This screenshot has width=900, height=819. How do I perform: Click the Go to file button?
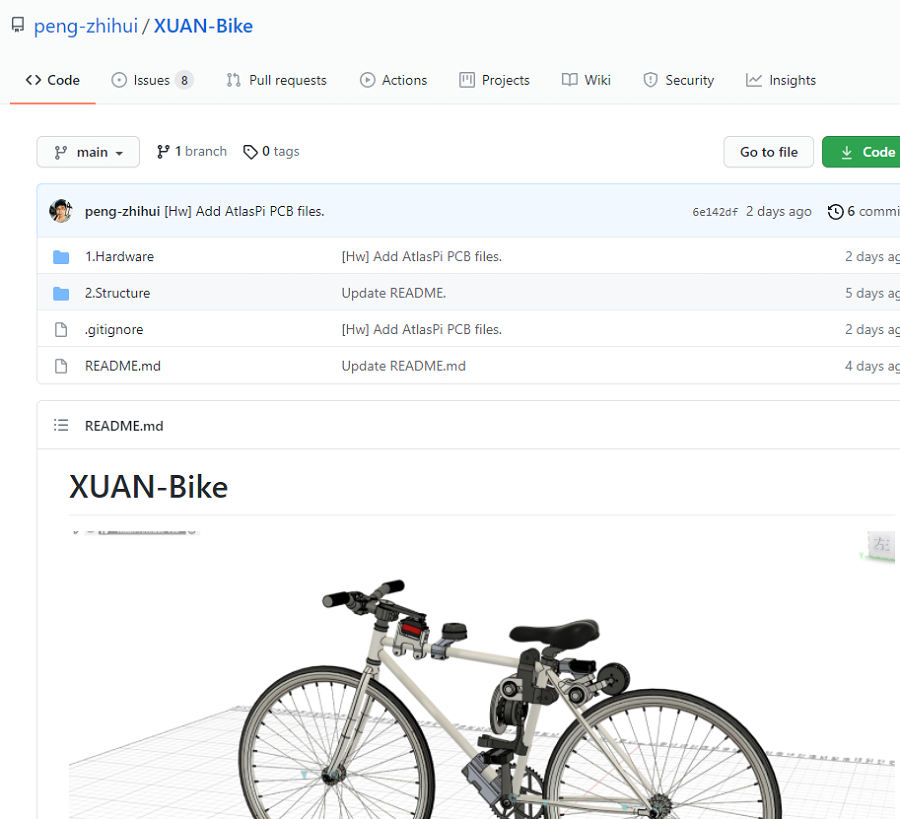[x=768, y=152]
